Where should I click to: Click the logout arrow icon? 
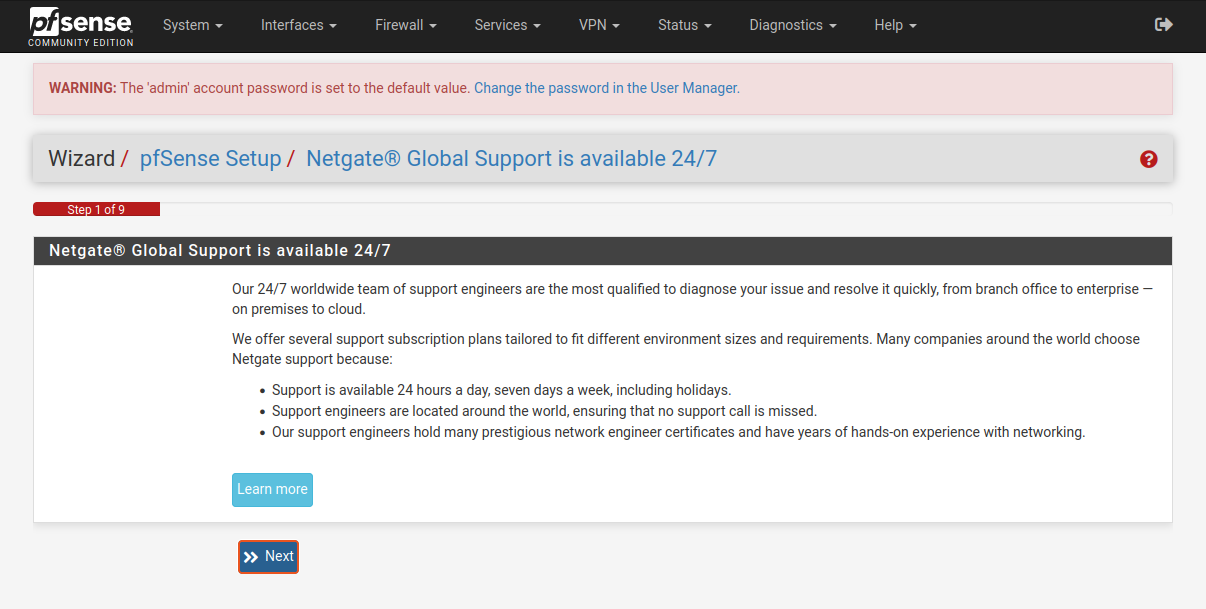tap(1163, 25)
